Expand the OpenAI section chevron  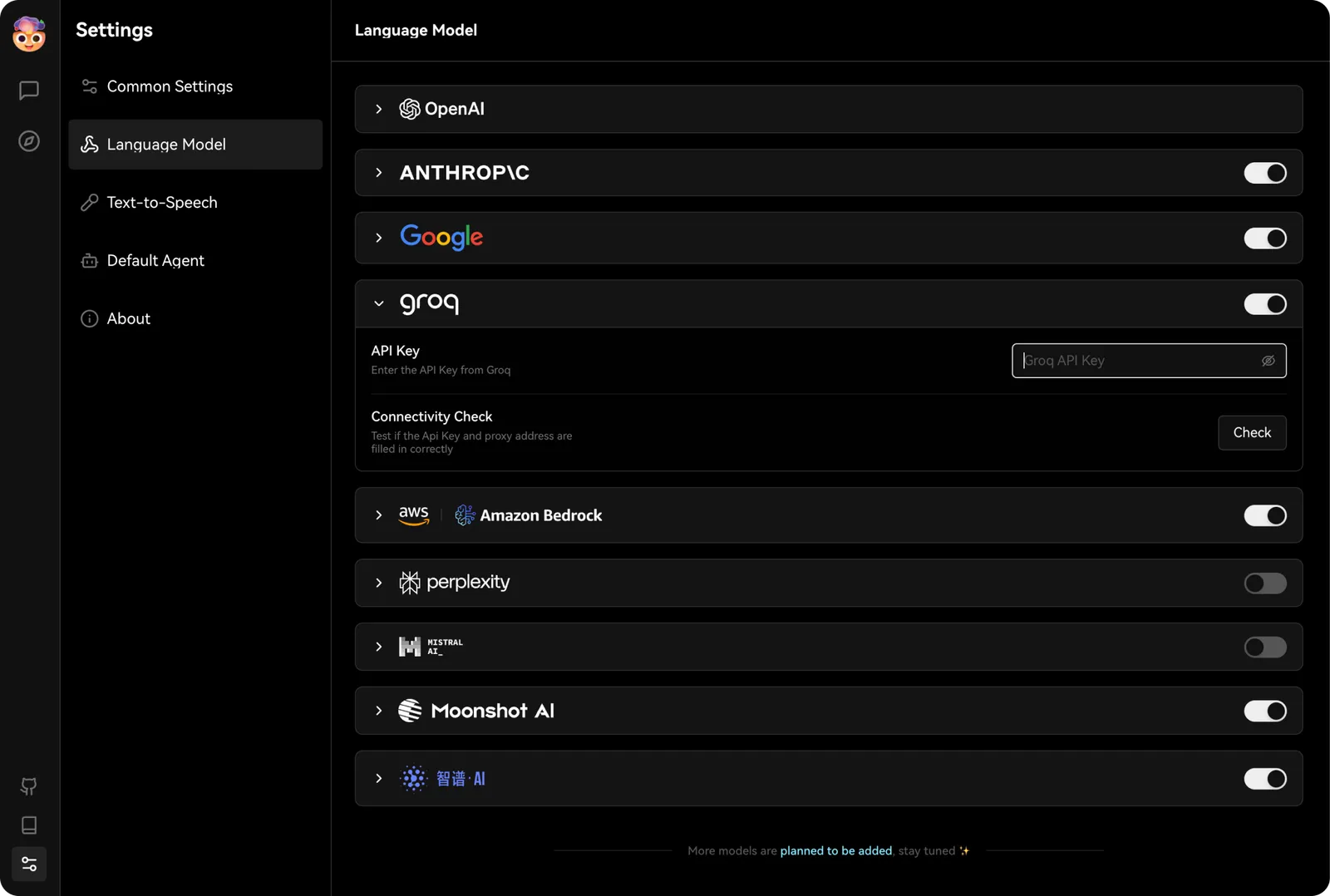379,109
